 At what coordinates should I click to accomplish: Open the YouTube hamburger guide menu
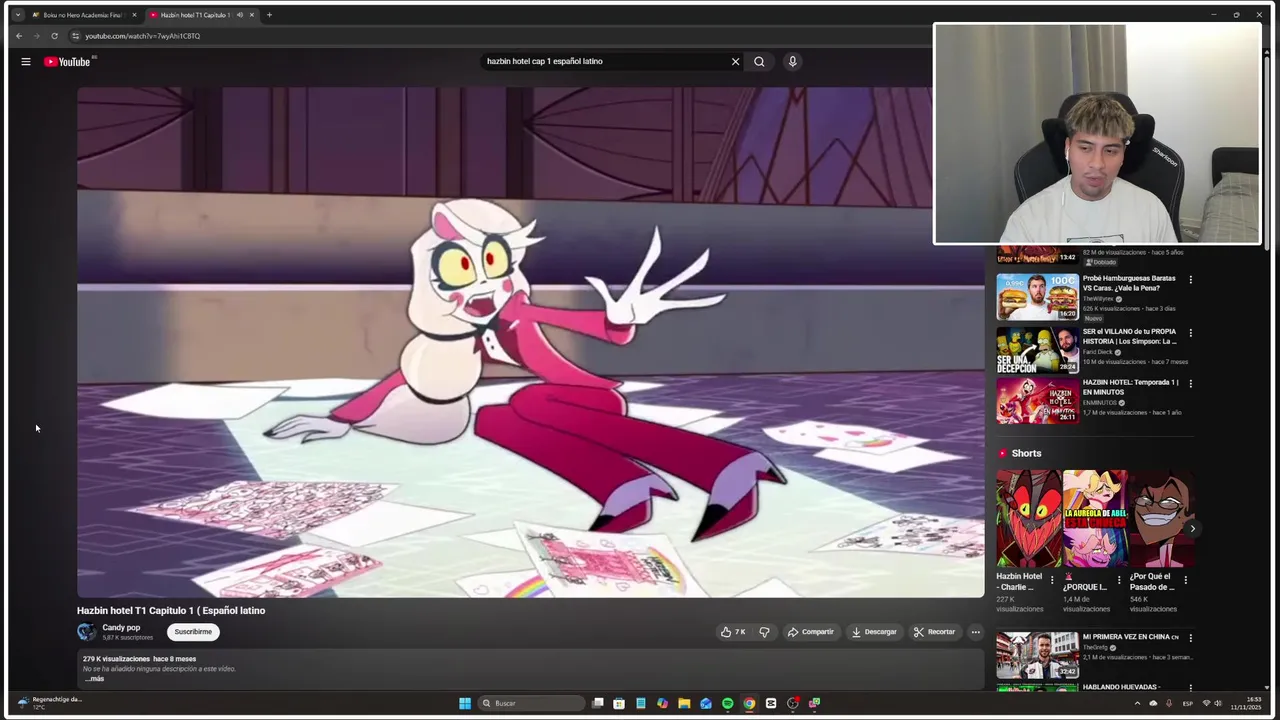[x=26, y=62]
